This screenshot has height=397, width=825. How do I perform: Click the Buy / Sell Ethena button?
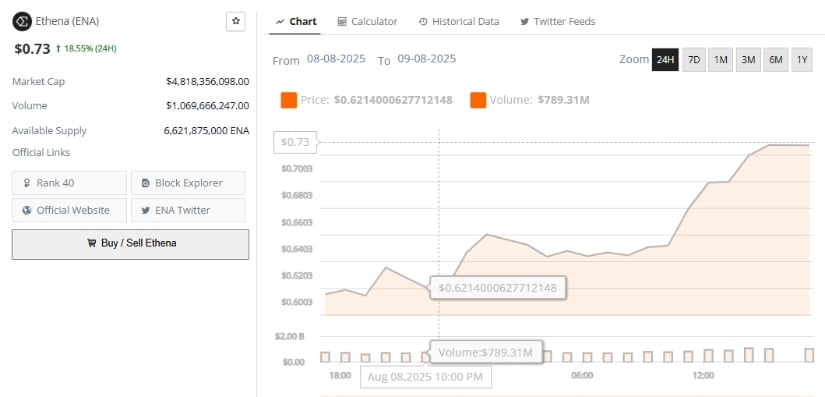click(x=130, y=244)
